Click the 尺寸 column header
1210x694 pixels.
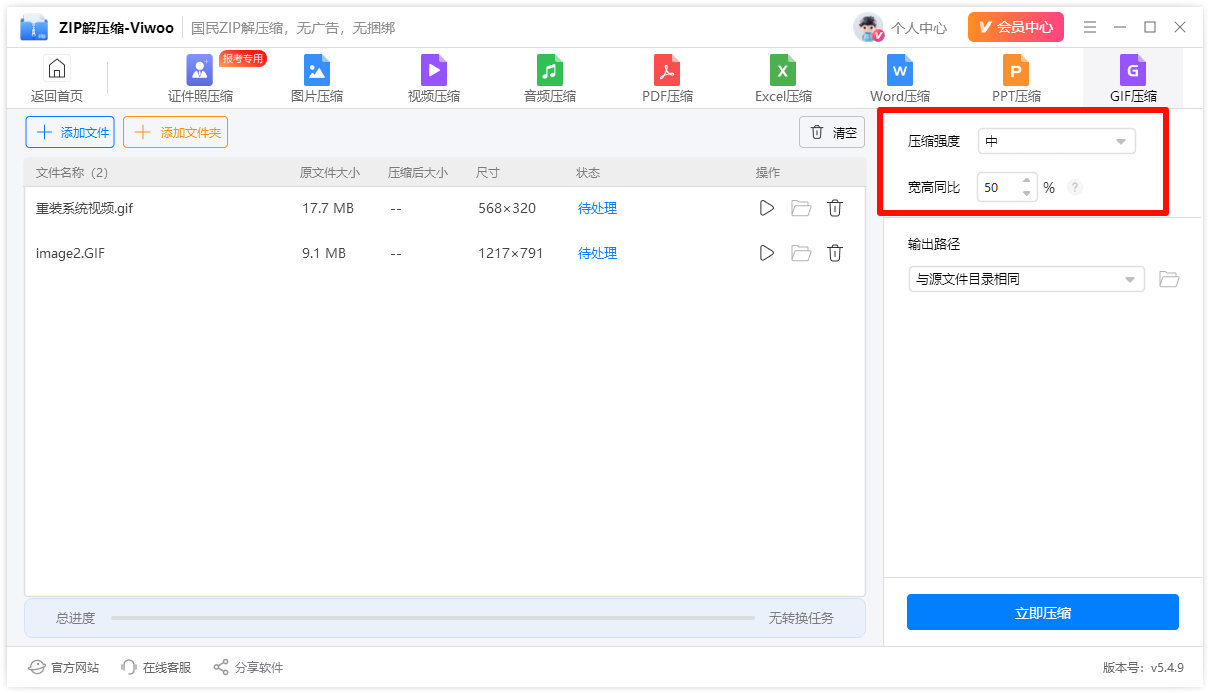pyautogui.click(x=488, y=173)
